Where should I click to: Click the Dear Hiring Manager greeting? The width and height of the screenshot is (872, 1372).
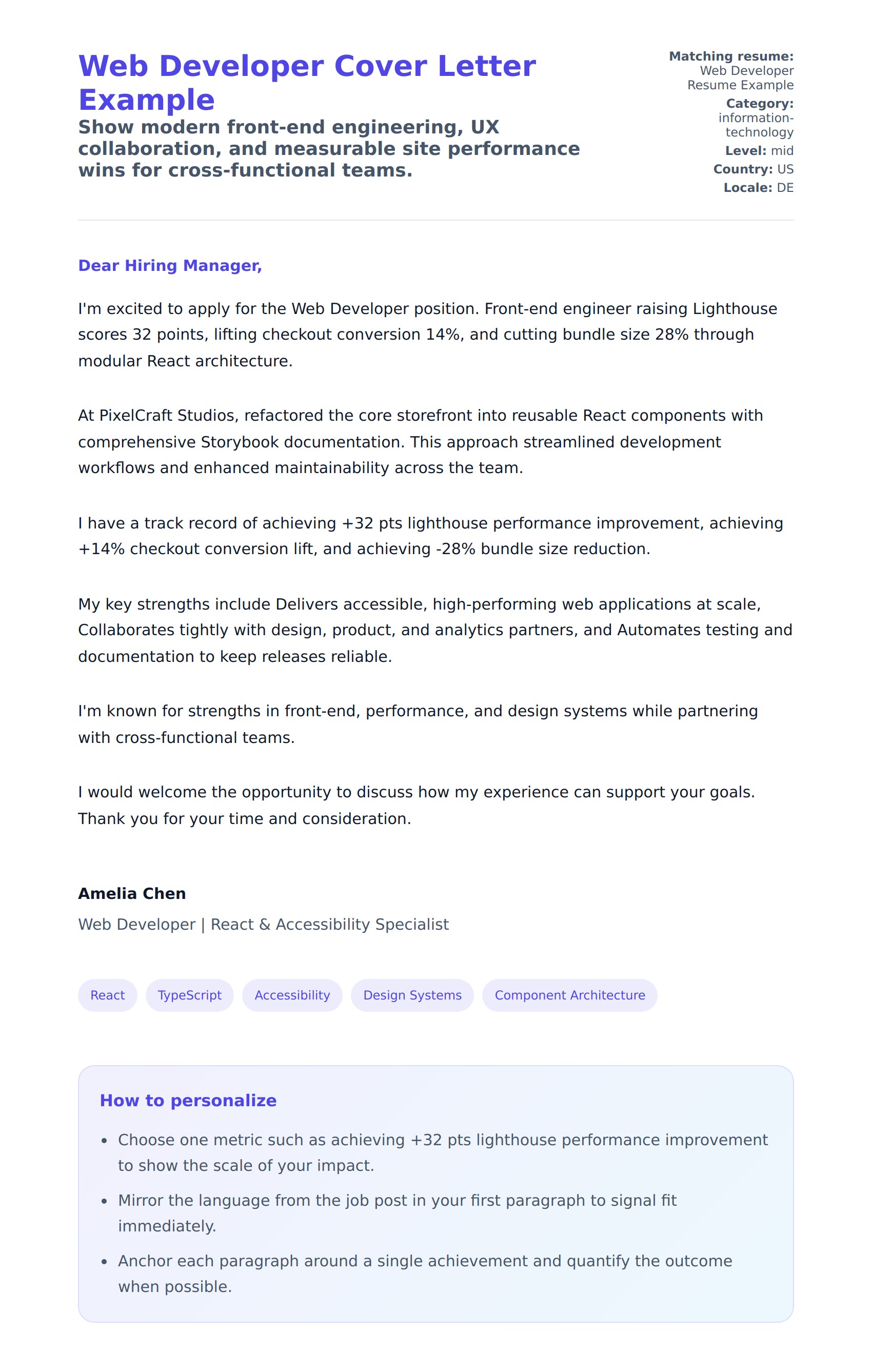pos(170,265)
